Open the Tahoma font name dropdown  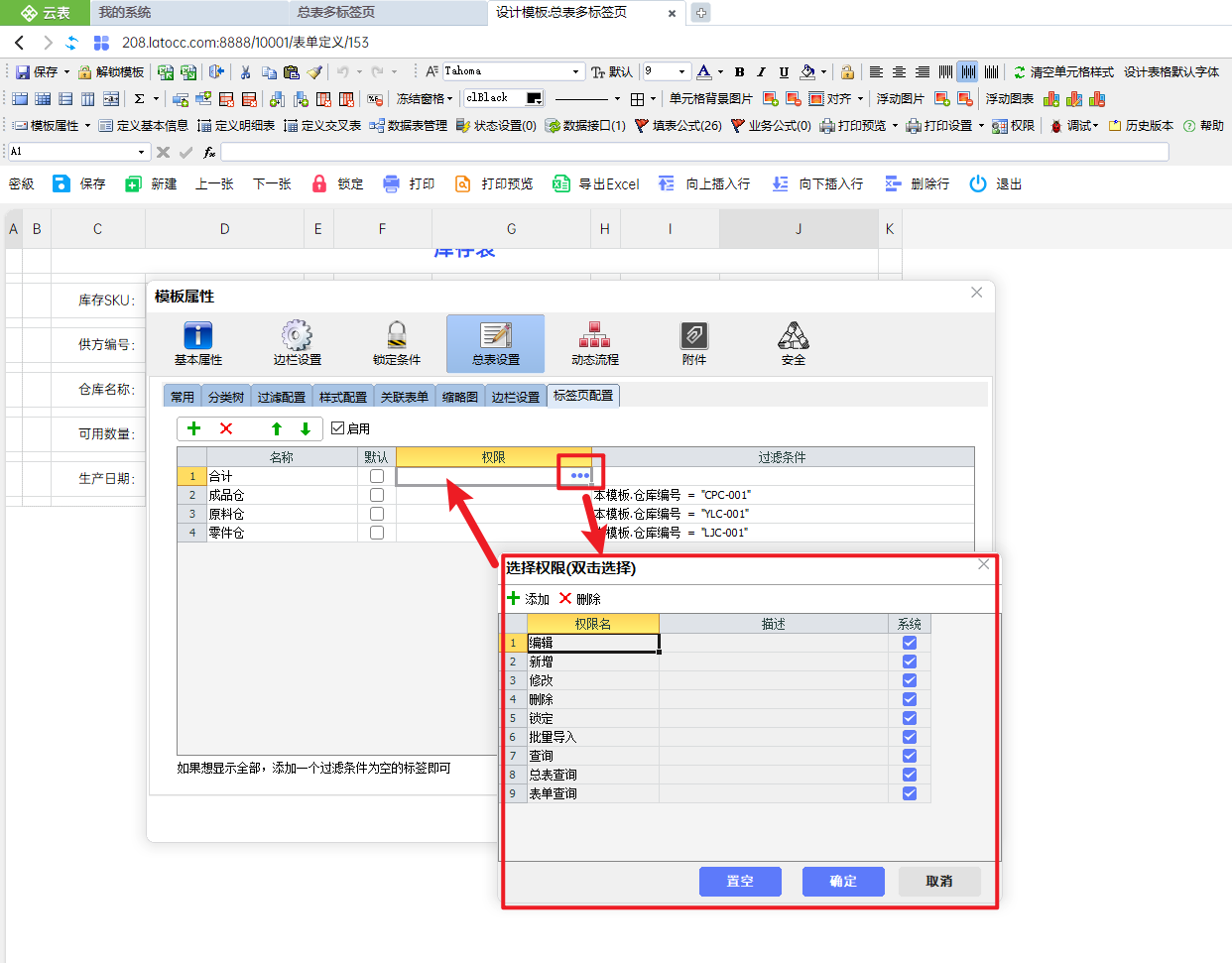[x=575, y=71]
